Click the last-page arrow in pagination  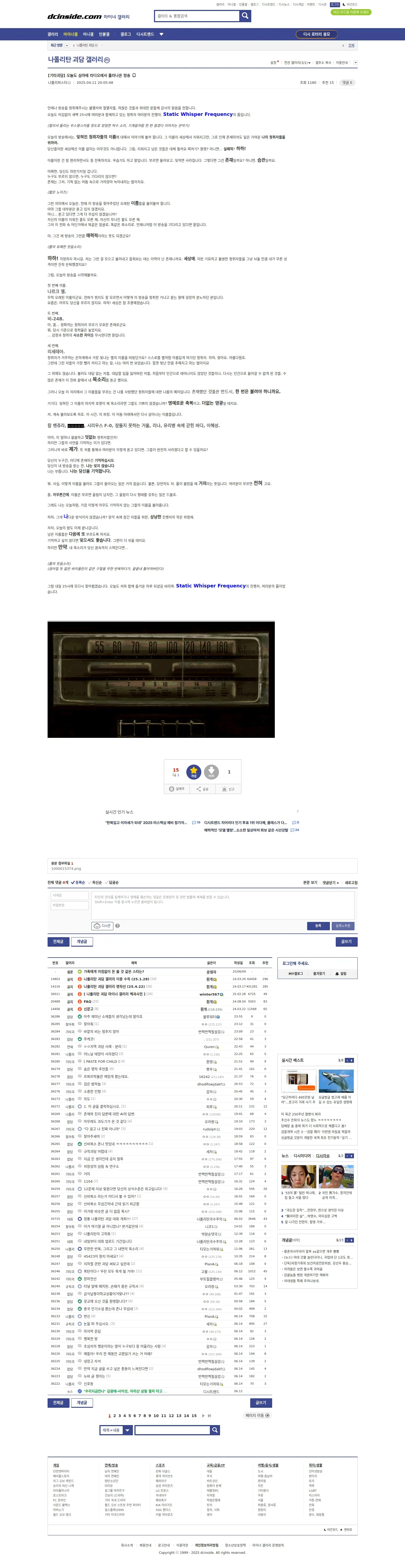tap(210, 1416)
